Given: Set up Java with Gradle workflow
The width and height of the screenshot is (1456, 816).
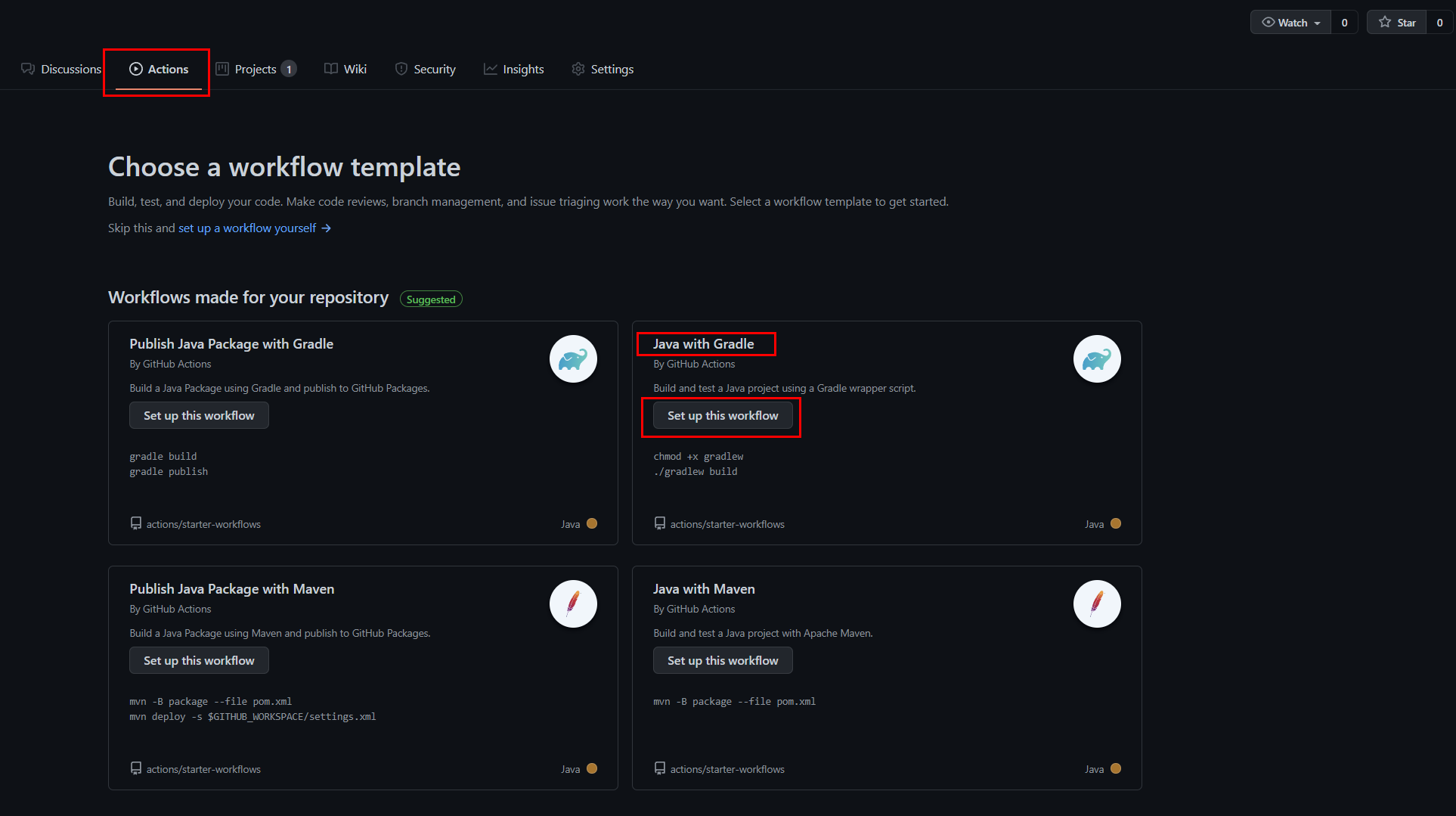Looking at the screenshot, I should click(x=723, y=415).
